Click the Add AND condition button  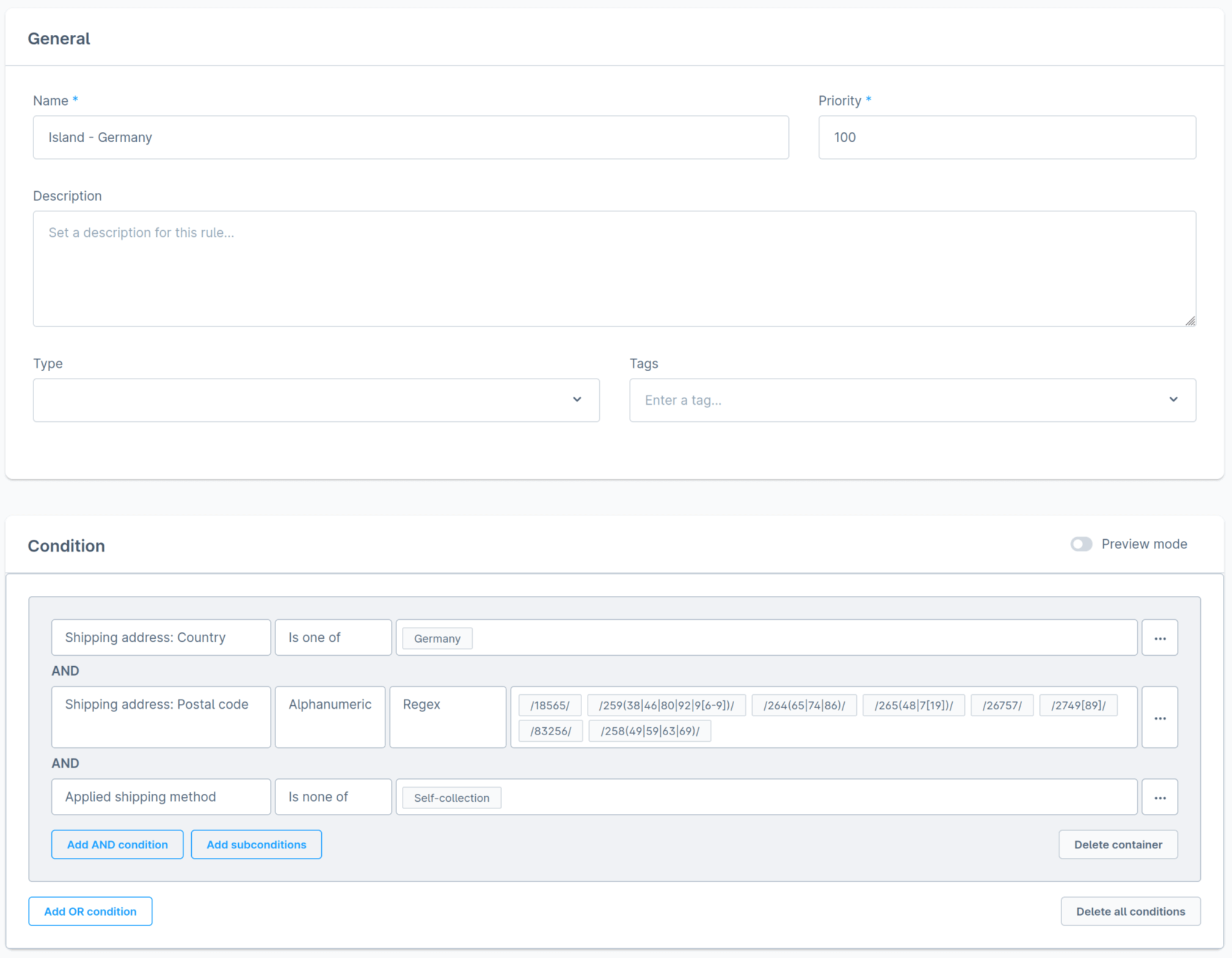[117, 844]
